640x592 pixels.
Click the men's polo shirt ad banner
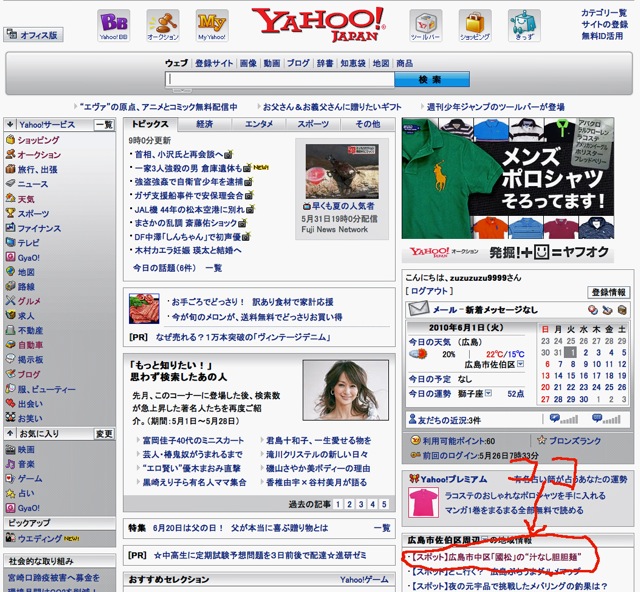(508, 178)
